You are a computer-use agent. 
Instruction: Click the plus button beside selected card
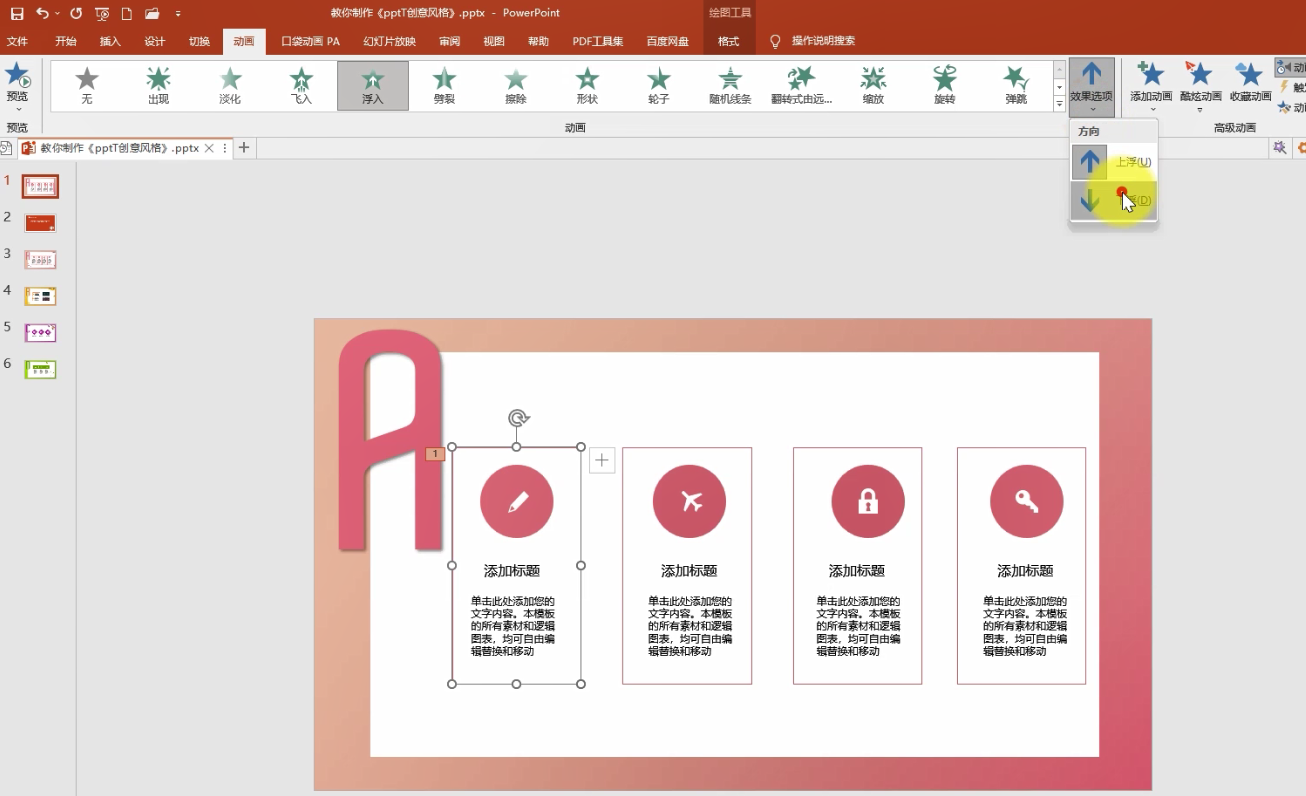coord(602,460)
